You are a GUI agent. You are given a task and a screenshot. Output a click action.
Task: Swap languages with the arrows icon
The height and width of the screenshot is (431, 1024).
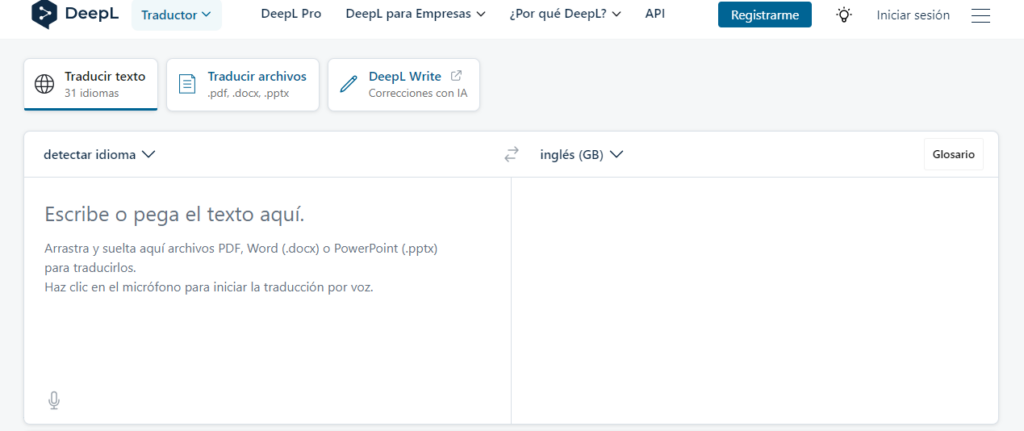[x=511, y=155]
